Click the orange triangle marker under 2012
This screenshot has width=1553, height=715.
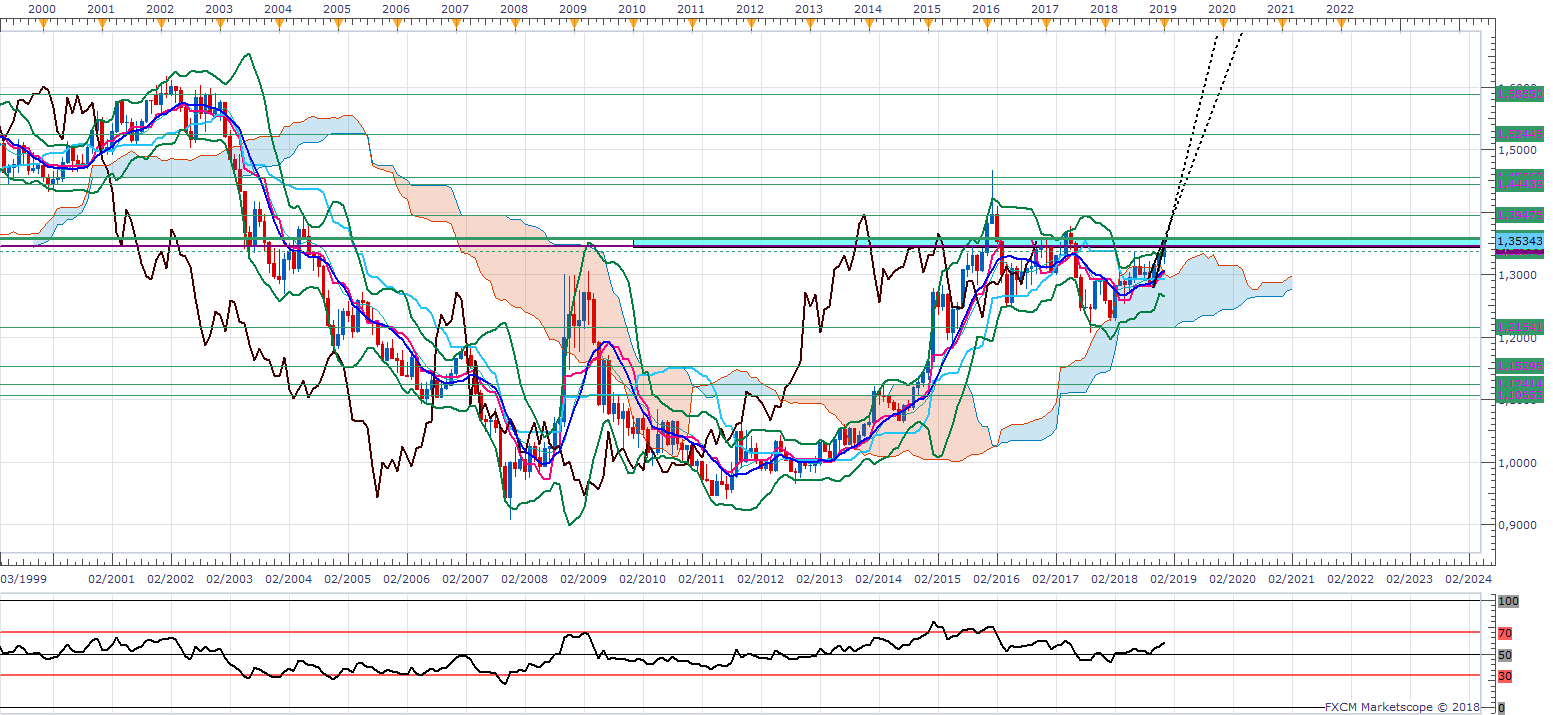click(x=750, y=25)
